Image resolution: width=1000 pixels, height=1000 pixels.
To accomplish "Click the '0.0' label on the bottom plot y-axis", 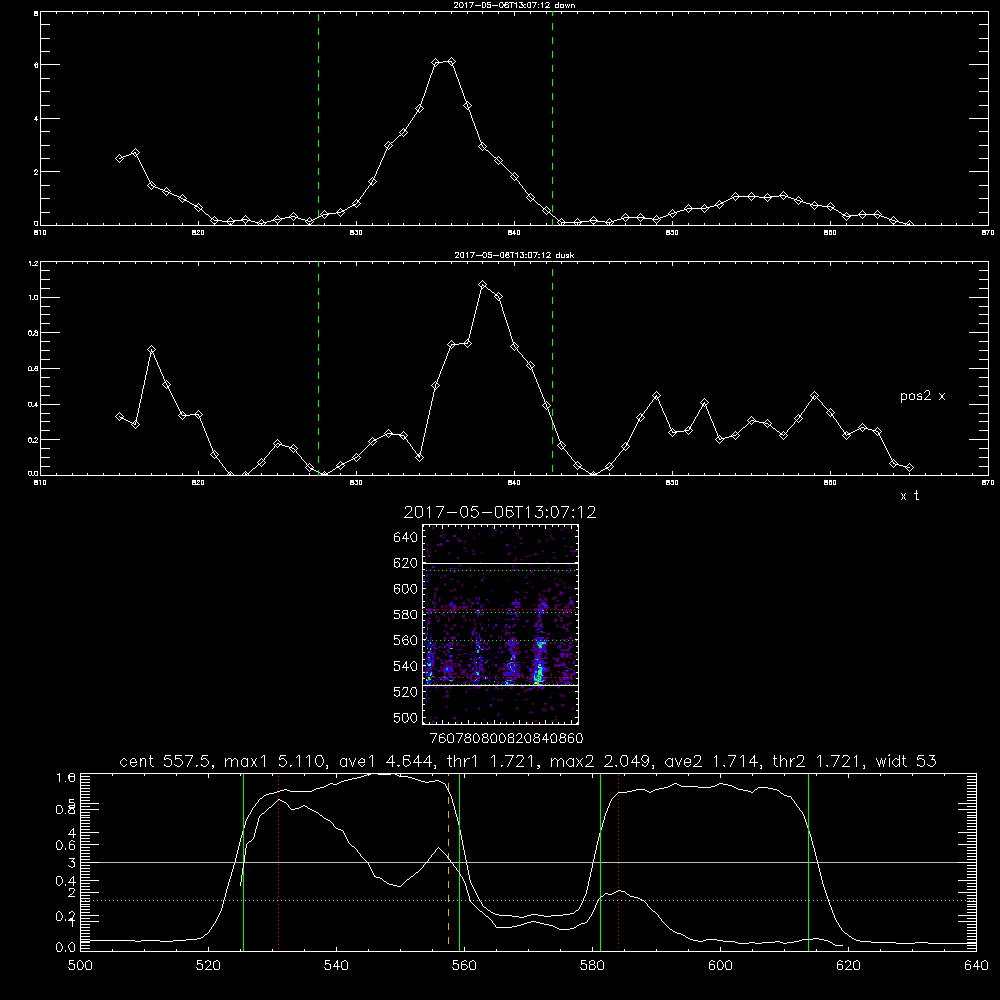I will tap(66, 947).
